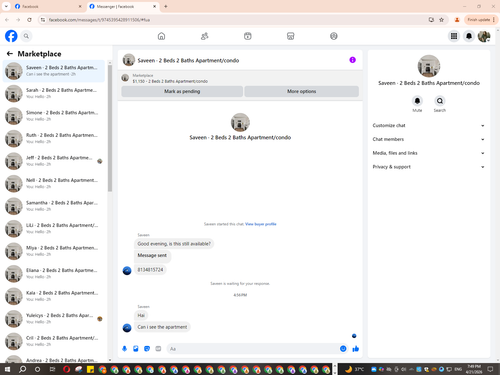This screenshot has width=500, height=375.
Task: Open Cril's conversation in the list
Action: click(x=54, y=341)
